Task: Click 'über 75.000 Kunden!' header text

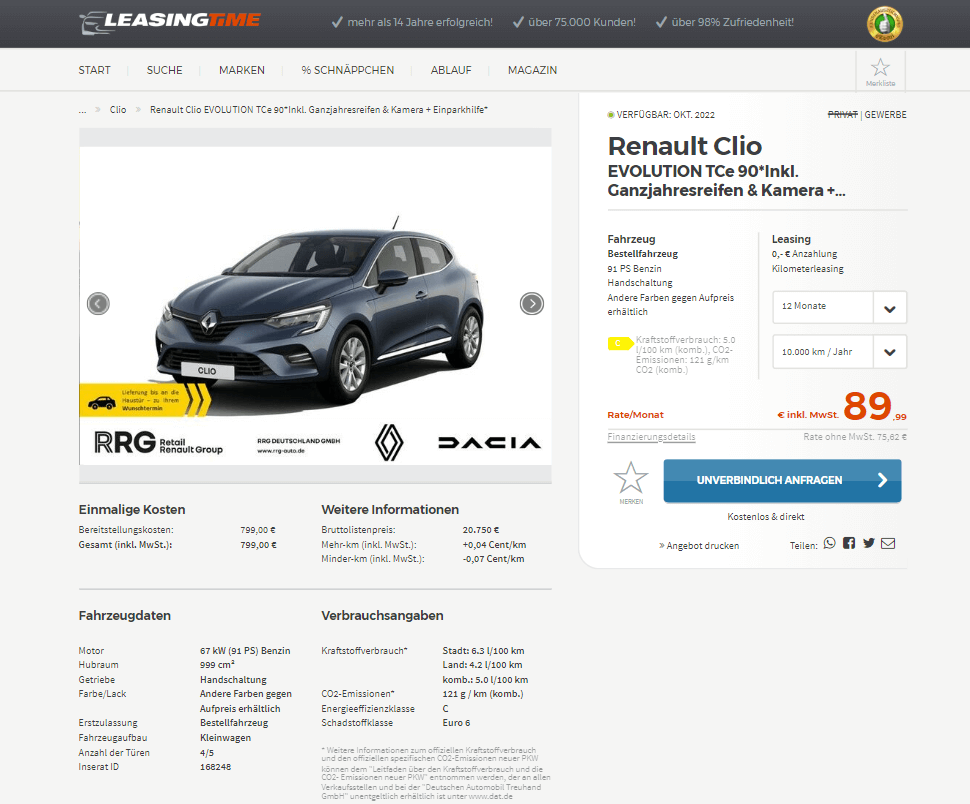Action: point(582,22)
